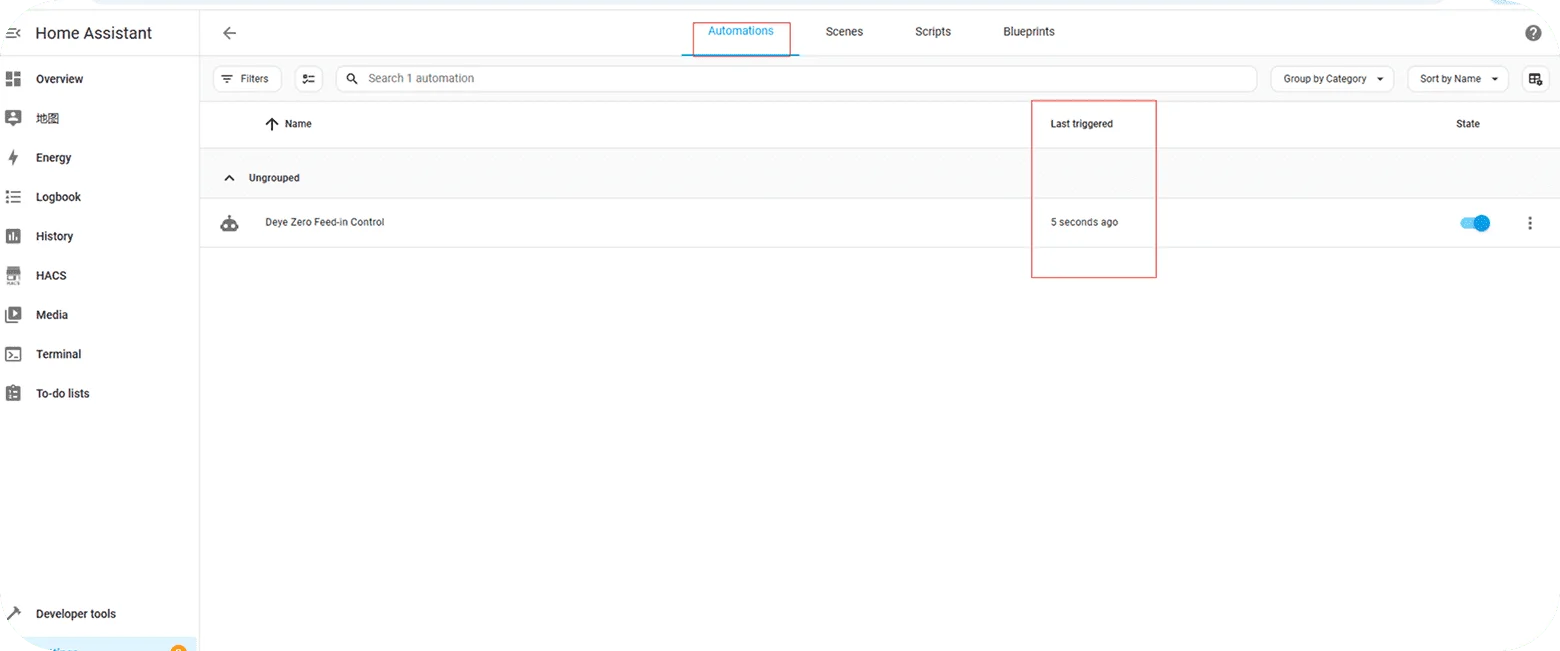Sort by Name column header
This screenshot has height=651, width=1560.
[x=297, y=124]
